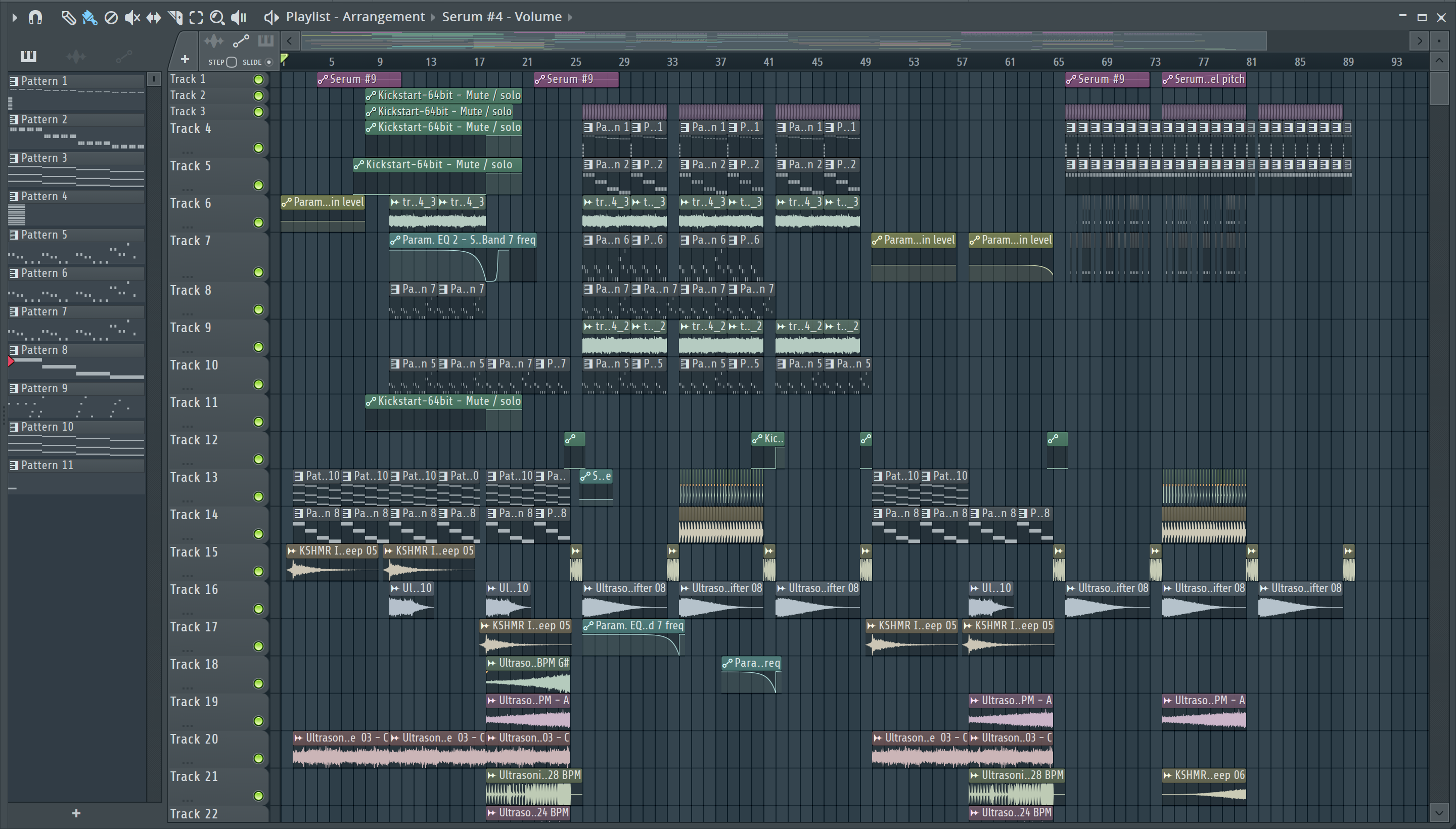Mute Track 10 with its green light
The width and height of the screenshot is (1456, 829).
pos(258,384)
